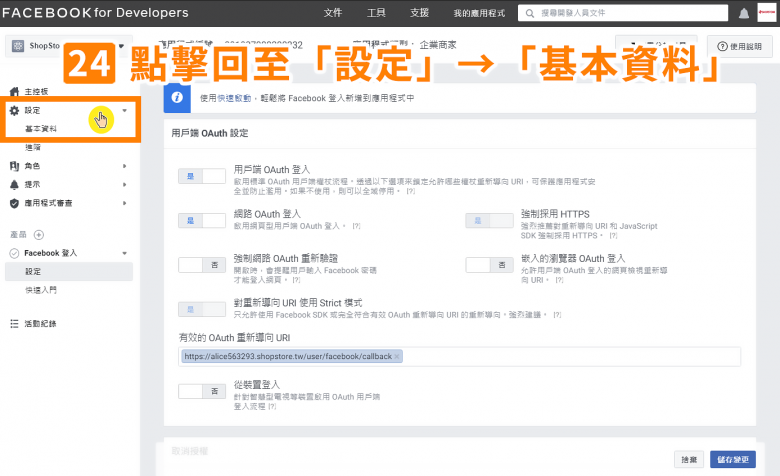Open the profile avatar at top right
The image size is (780, 476).
767,12
